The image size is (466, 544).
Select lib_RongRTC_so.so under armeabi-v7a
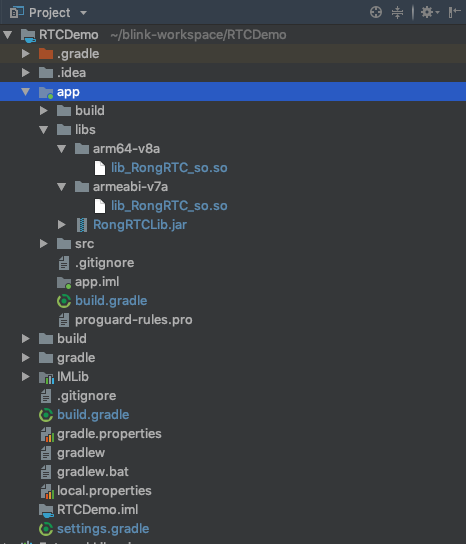point(169,206)
